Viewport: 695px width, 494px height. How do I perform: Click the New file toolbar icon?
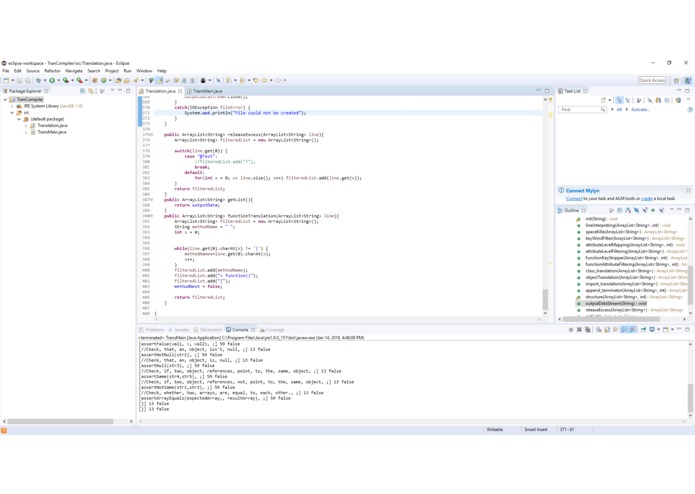(6, 80)
